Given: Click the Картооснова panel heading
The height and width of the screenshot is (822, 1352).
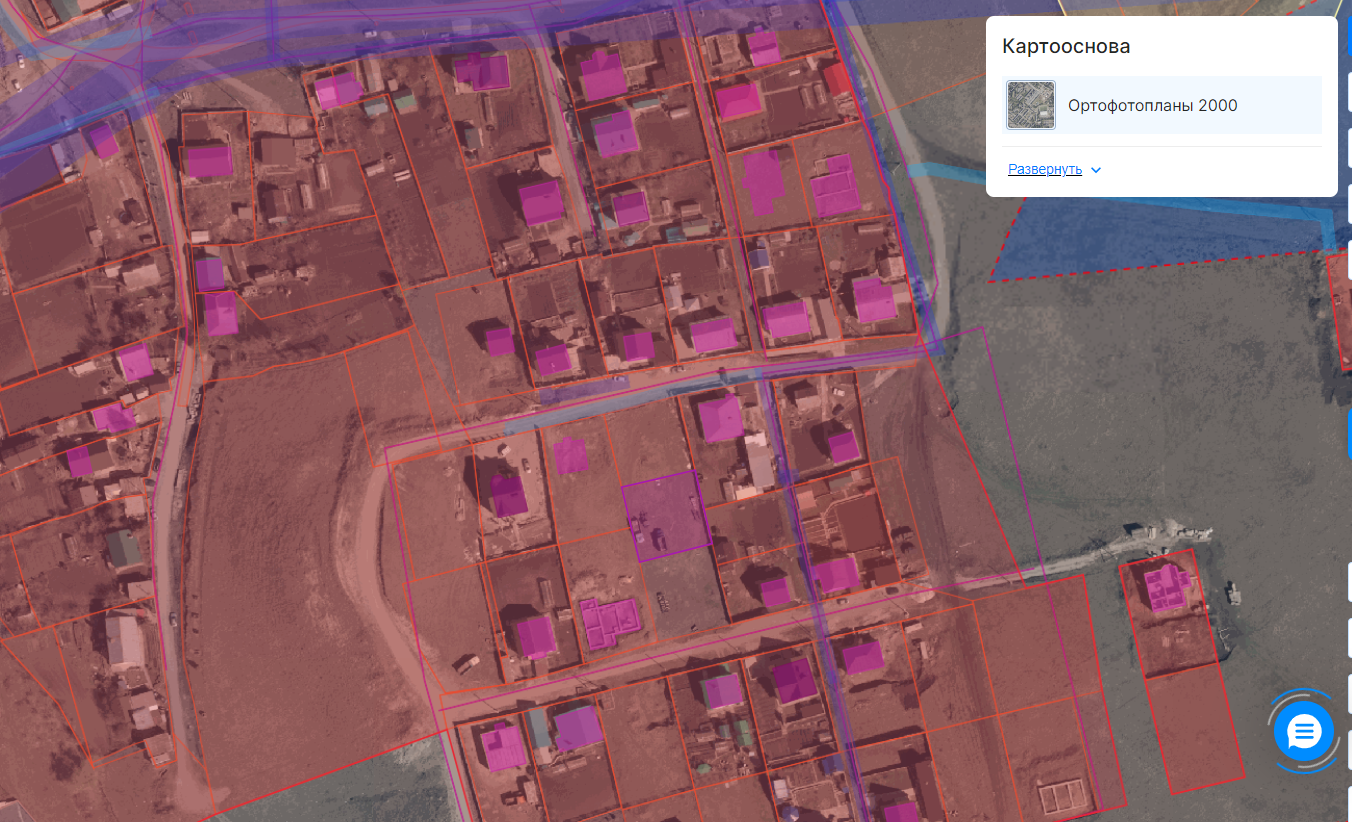Looking at the screenshot, I should [x=1066, y=47].
